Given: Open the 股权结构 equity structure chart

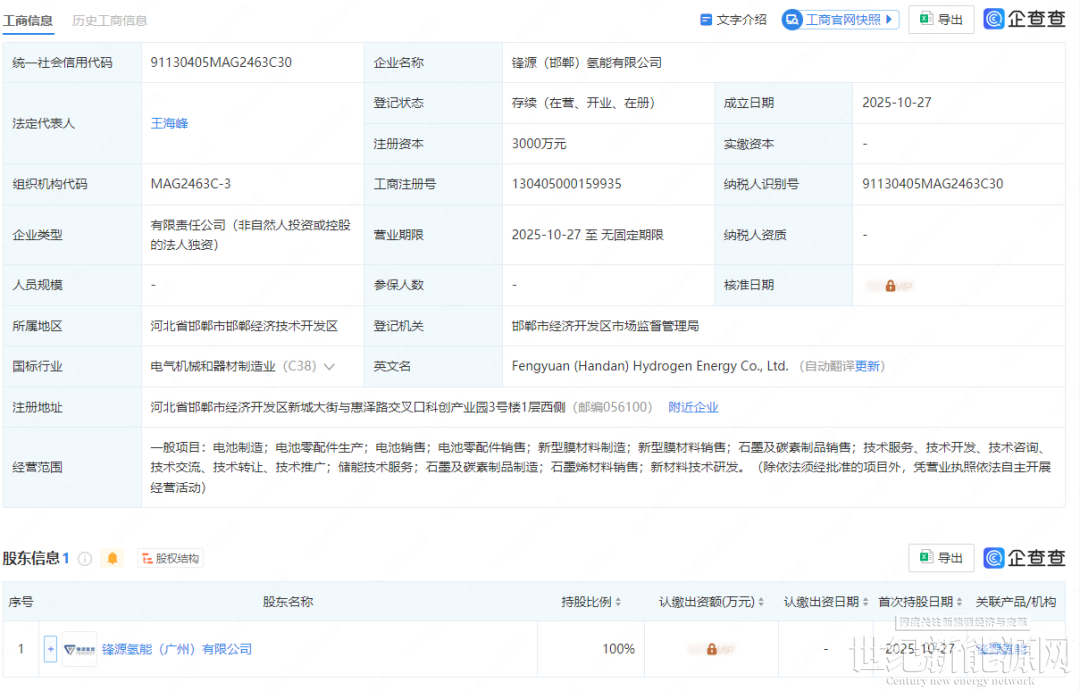Looking at the screenshot, I should pyautogui.click(x=170, y=559).
